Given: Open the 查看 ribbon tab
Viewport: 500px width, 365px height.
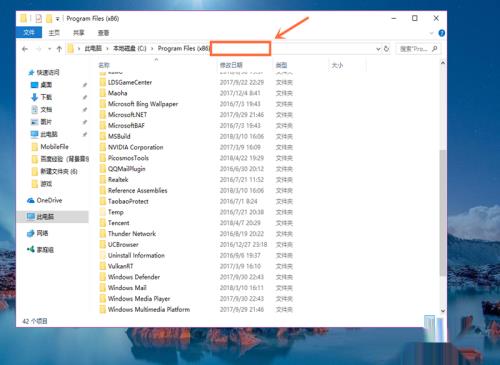Looking at the screenshot, I should point(103,33).
